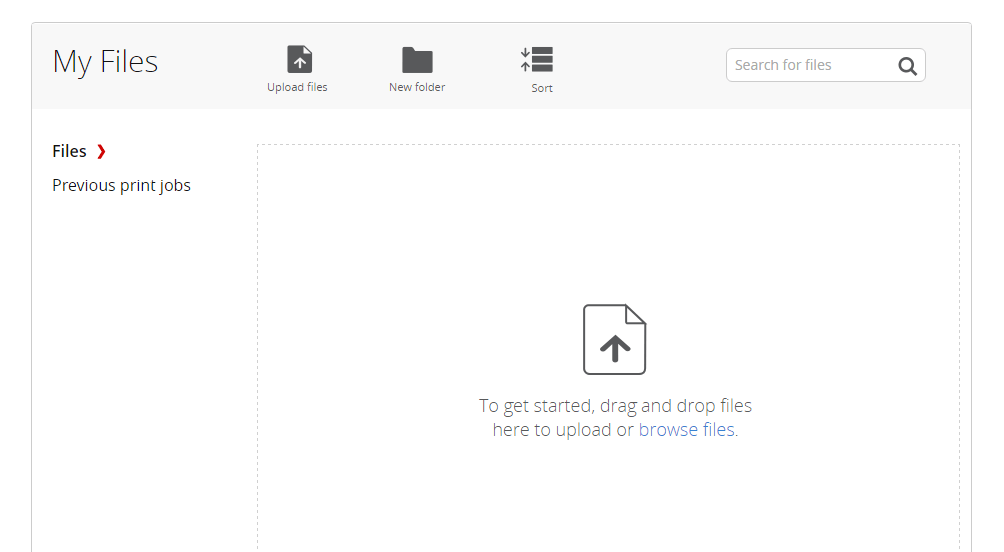The height and width of the screenshot is (552, 1004).
Task: Click the New folder label
Action: point(417,87)
